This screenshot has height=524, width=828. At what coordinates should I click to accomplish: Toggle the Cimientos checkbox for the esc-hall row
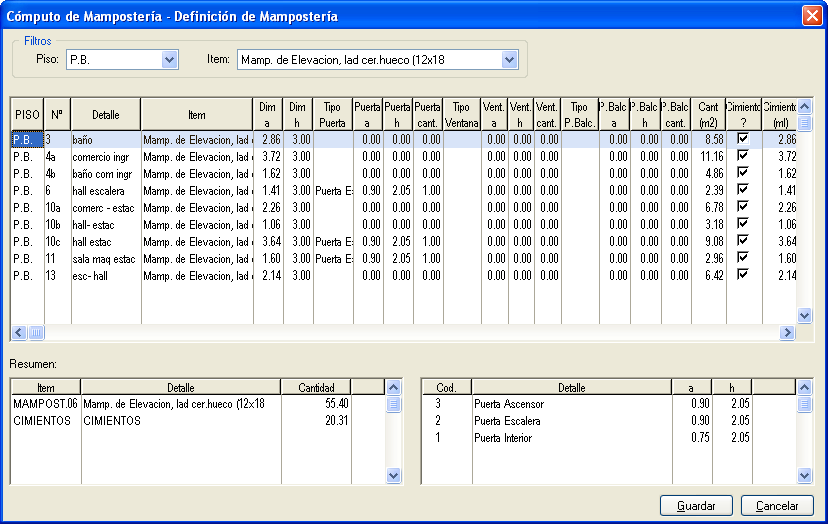coord(742,274)
